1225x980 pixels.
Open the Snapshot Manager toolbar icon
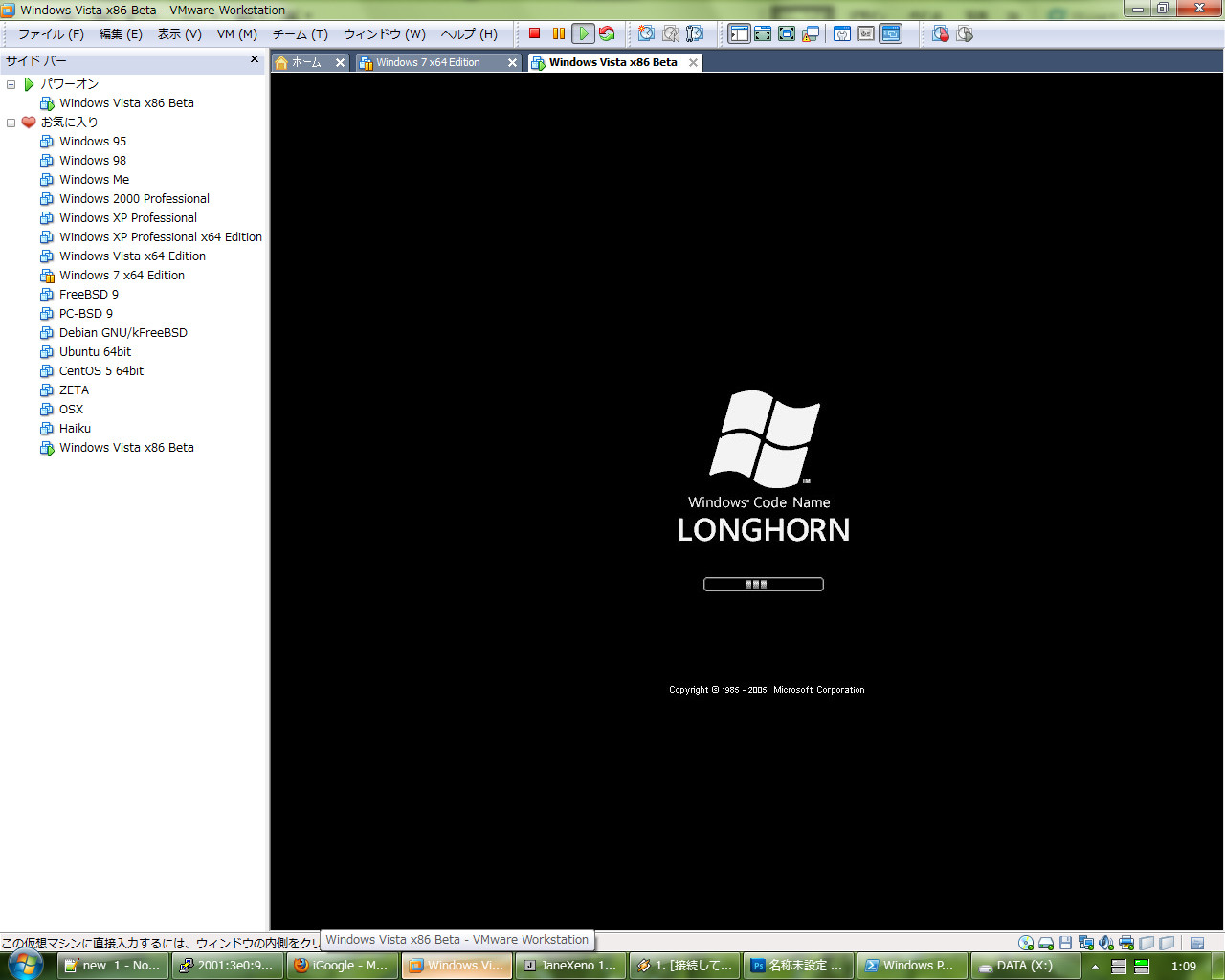(695, 33)
